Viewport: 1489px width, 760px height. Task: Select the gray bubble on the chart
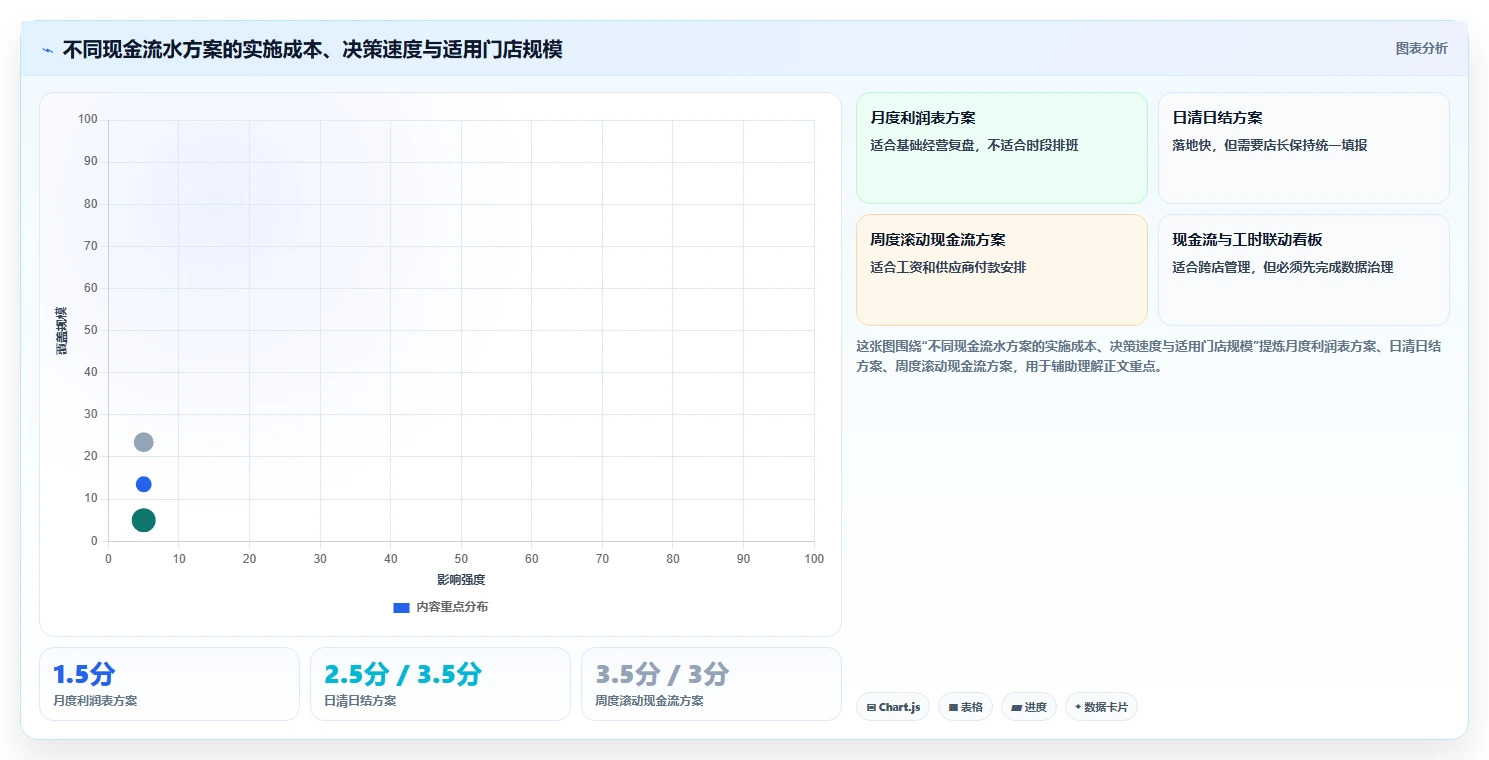[x=143, y=442]
